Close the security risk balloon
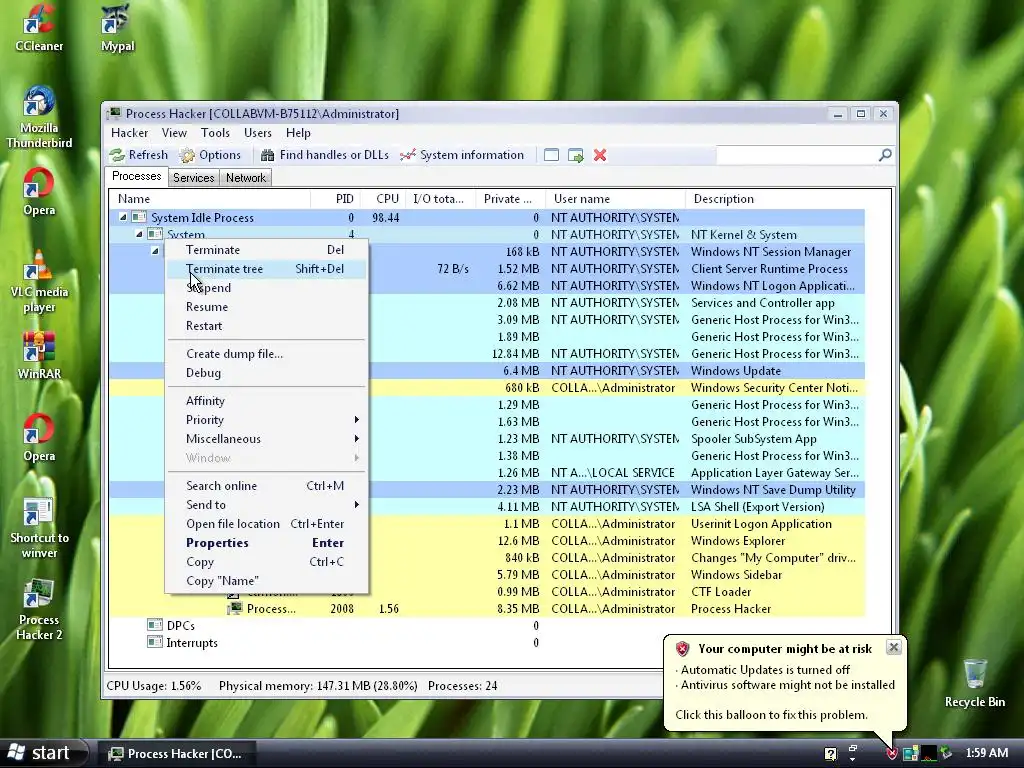Image resolution: width=1024 pixels, height=768 pixels. point(893,647)
